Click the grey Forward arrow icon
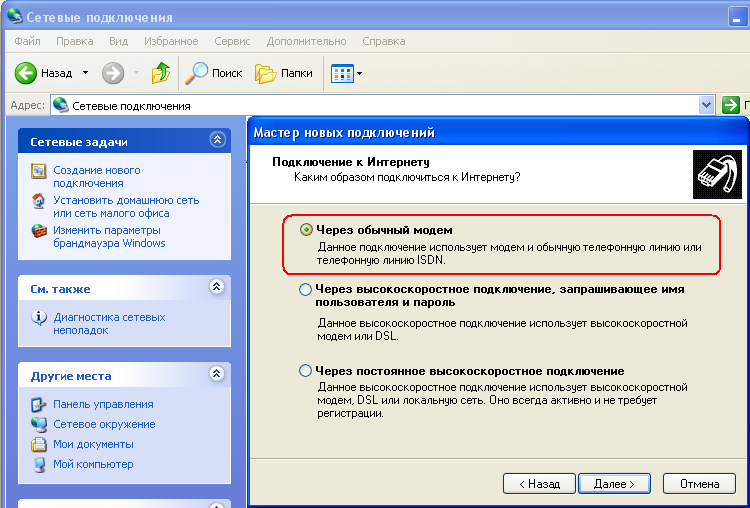 pos(113,73)
